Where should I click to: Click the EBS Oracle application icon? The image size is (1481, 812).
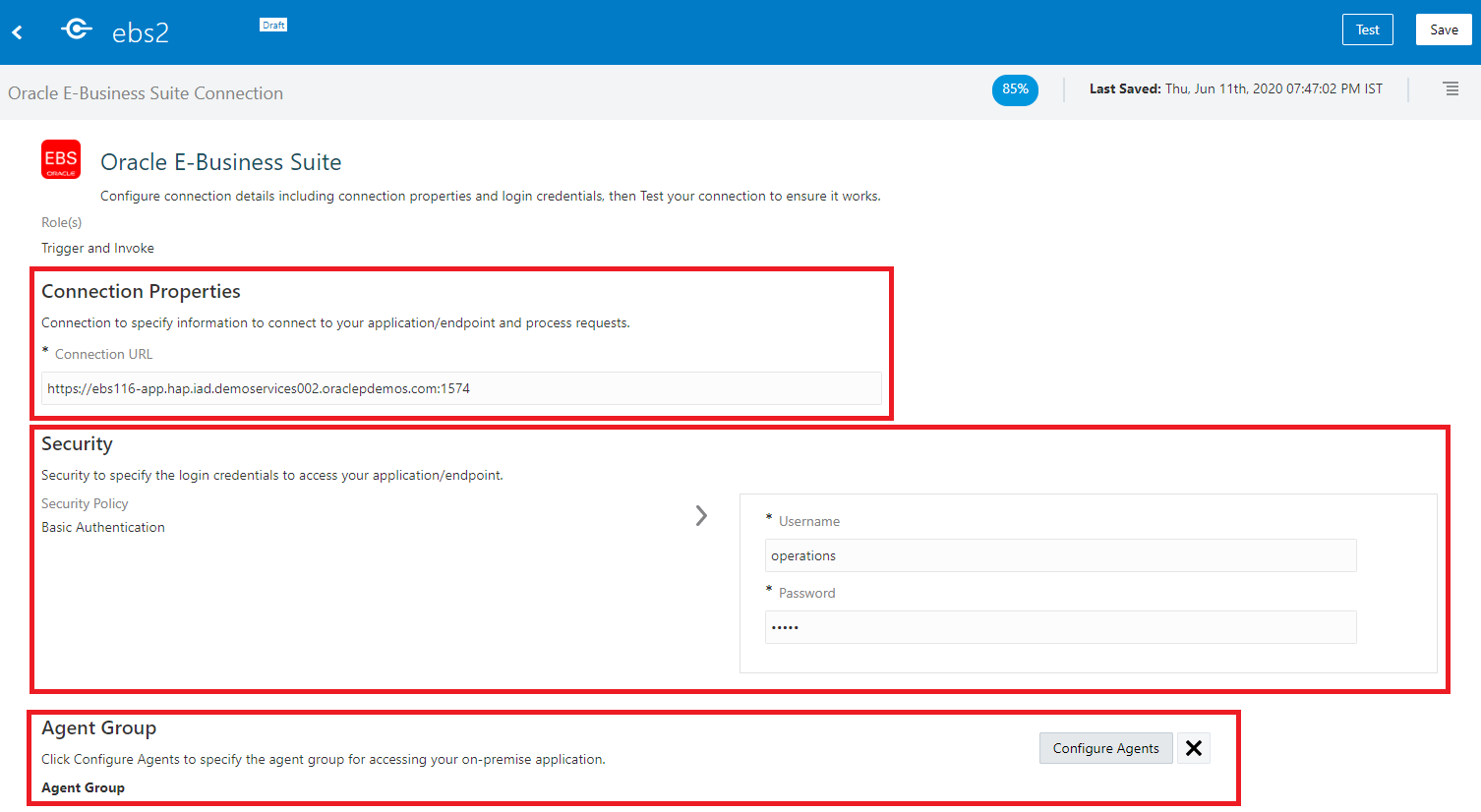coord(60,159)
